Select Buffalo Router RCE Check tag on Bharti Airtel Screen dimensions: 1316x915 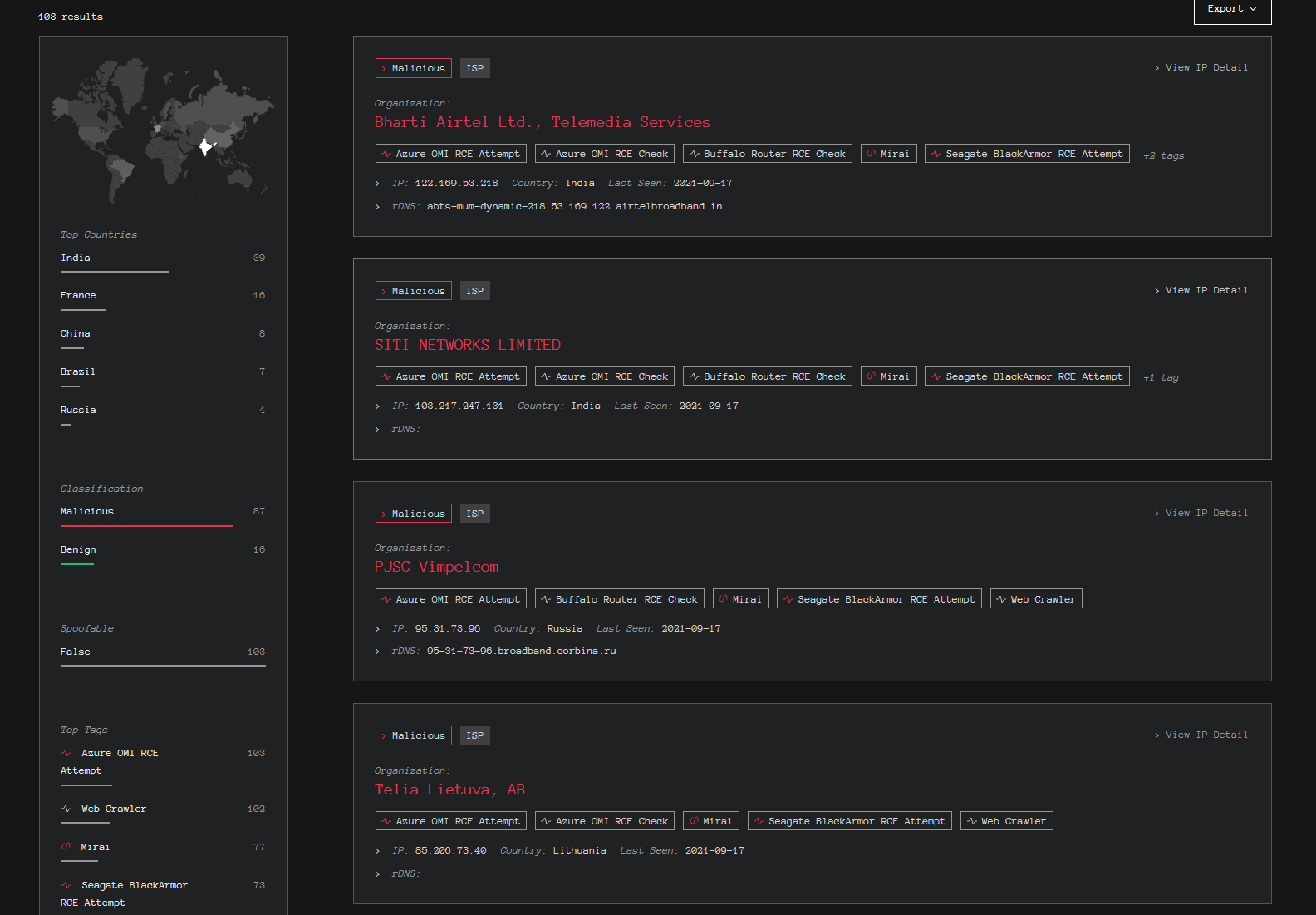point(768,154)
